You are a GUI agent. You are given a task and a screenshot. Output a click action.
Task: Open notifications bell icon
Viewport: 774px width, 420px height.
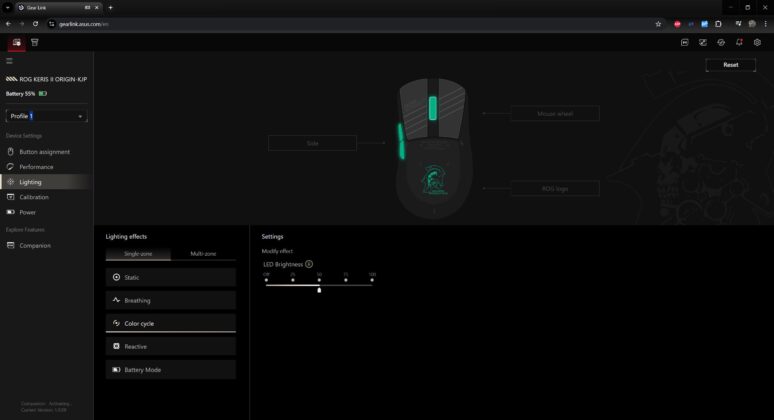coord(739,42)
